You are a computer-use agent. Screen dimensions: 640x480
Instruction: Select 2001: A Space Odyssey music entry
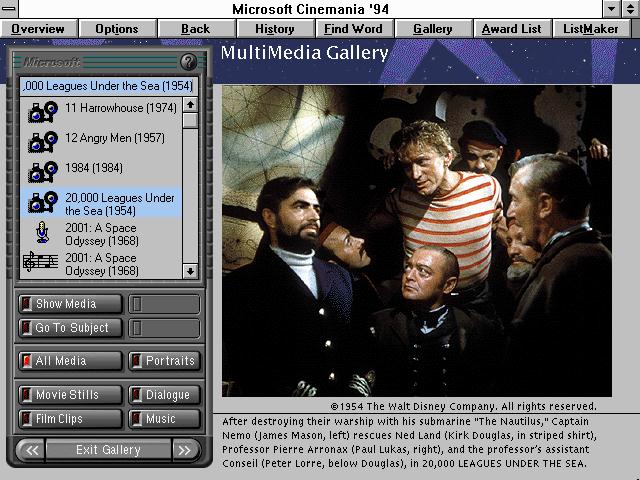(101, 264)
